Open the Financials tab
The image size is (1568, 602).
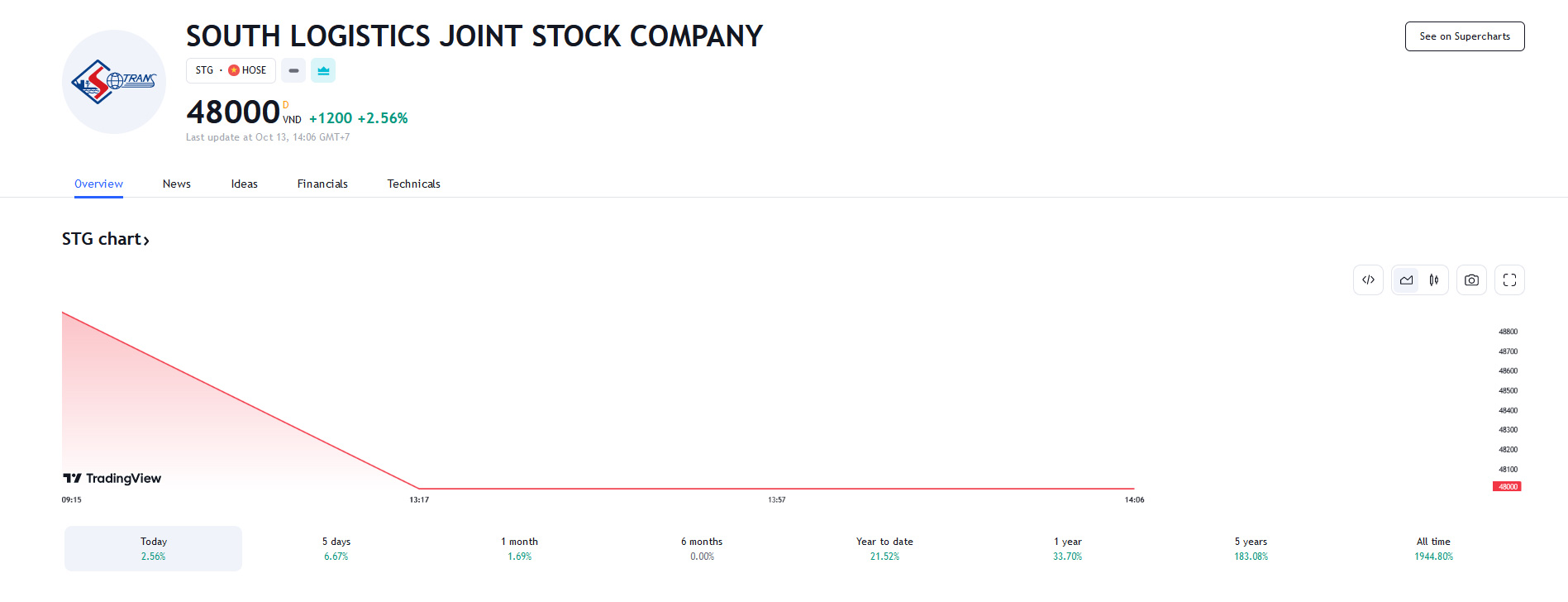pos(322,184)
